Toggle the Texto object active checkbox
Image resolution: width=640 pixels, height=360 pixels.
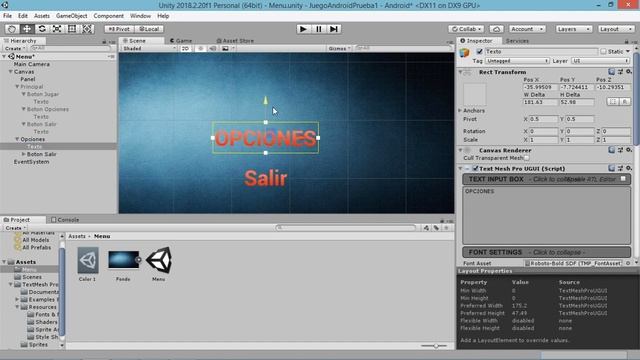[x=479, y=51]
